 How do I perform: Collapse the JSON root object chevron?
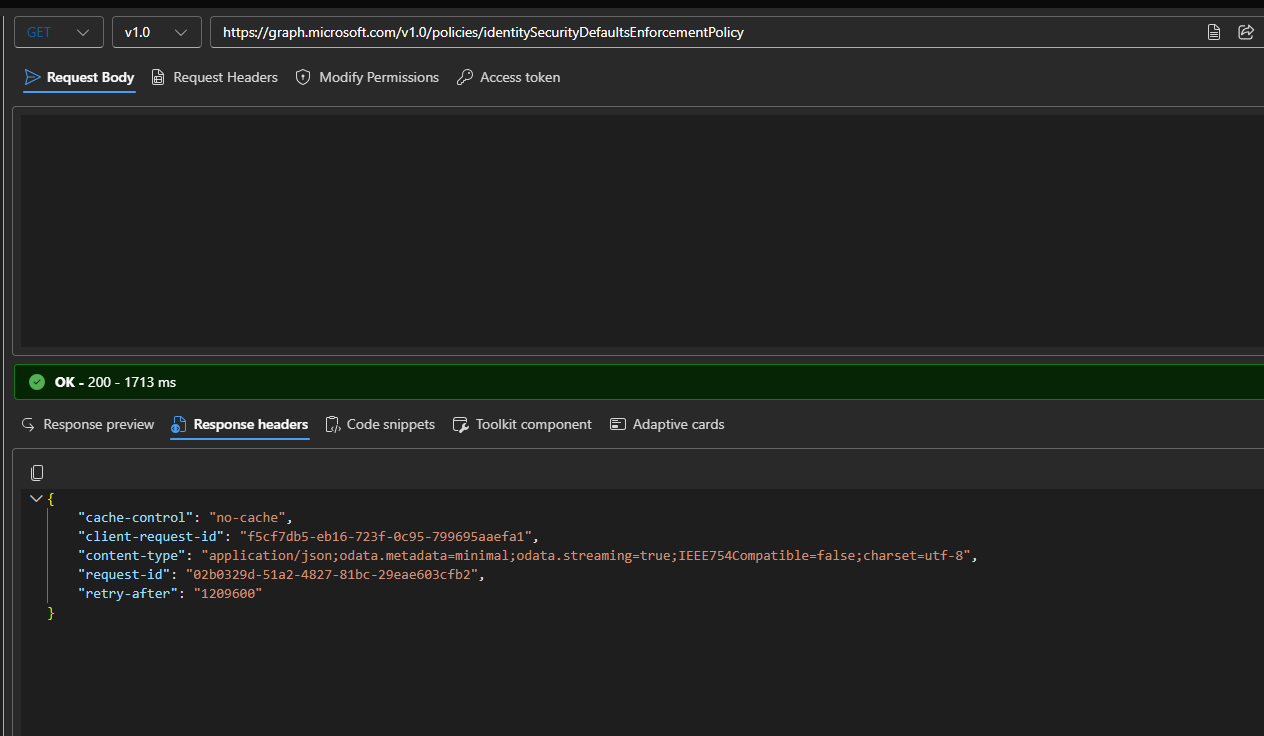tap(36, 498)
